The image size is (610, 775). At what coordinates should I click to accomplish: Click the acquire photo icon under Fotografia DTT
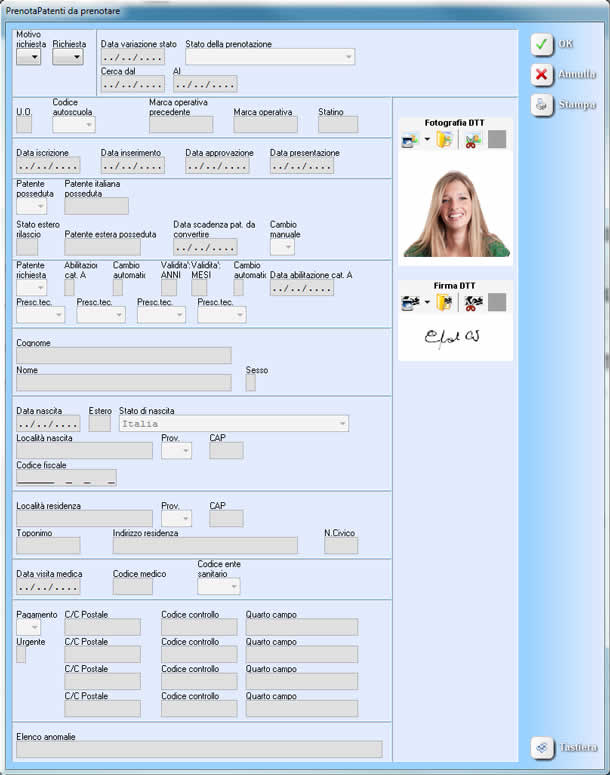(x=410, y=140)
